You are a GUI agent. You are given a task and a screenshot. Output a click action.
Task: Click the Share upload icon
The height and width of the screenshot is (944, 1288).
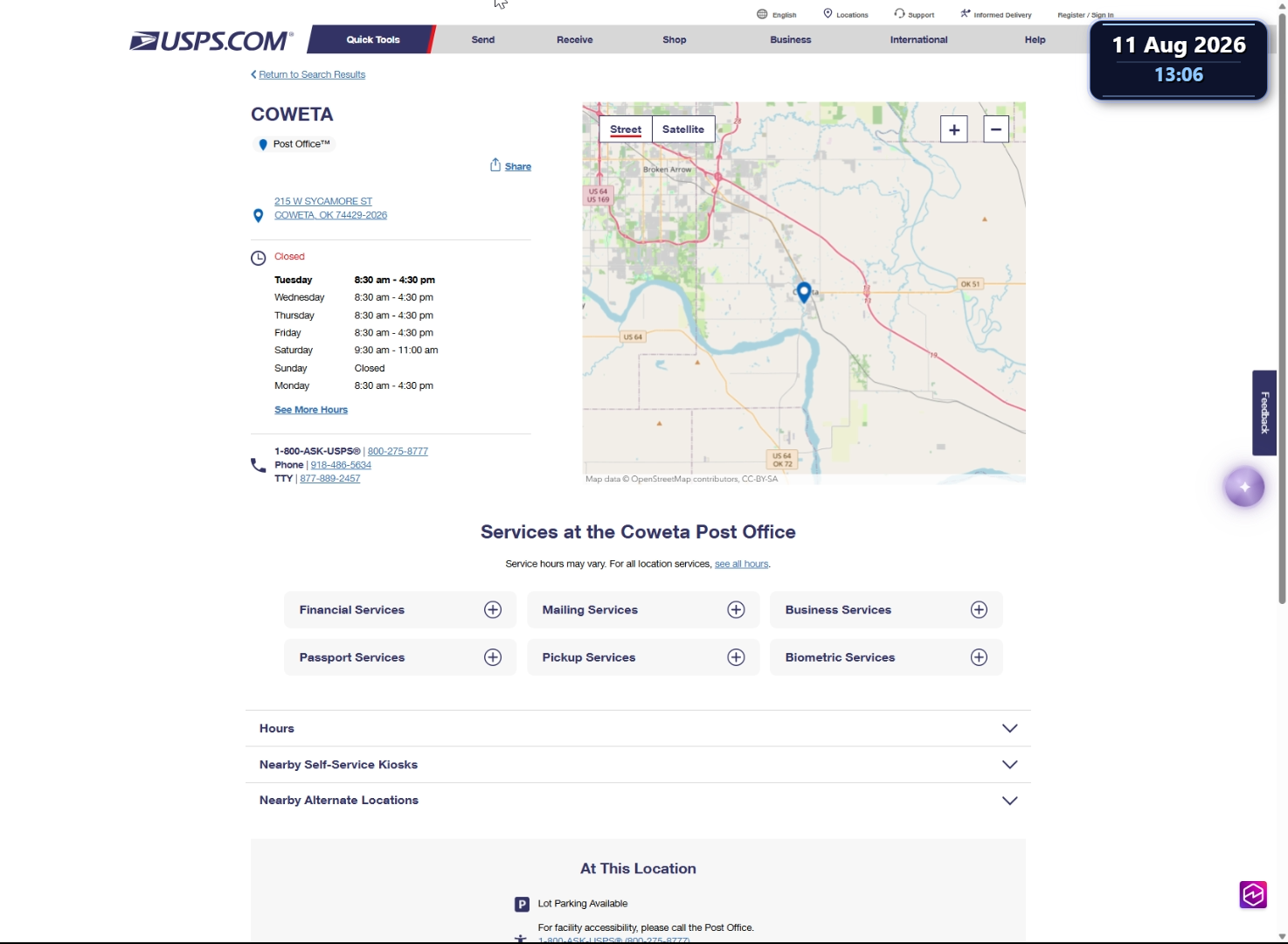(x=495, y=165)
